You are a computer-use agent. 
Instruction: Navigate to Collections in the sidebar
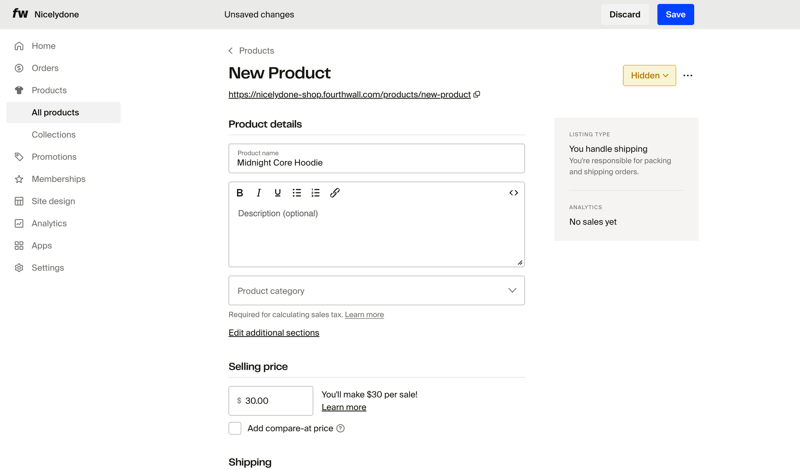(53, 135)
